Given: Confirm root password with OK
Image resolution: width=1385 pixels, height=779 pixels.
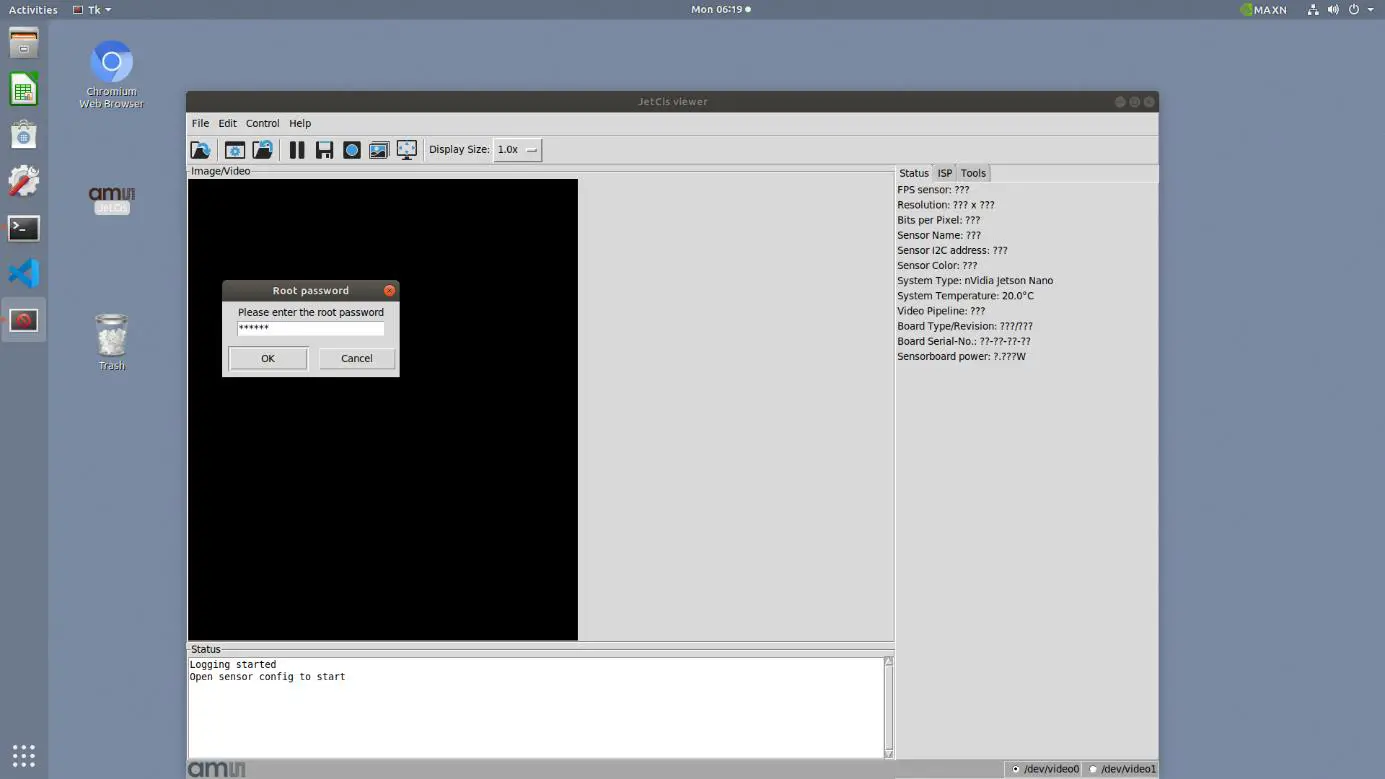Looking at the screenshot, I should (268, 358).
